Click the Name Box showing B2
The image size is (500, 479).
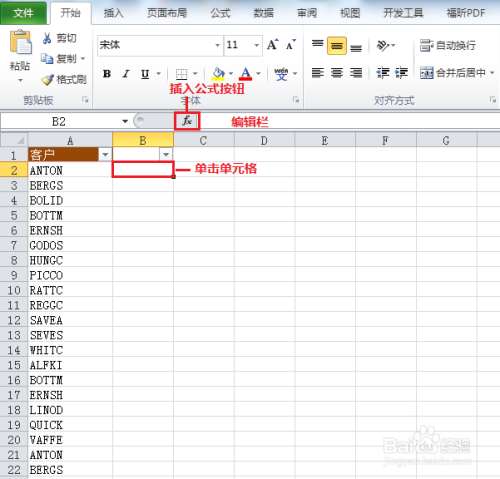pos(59,121)
